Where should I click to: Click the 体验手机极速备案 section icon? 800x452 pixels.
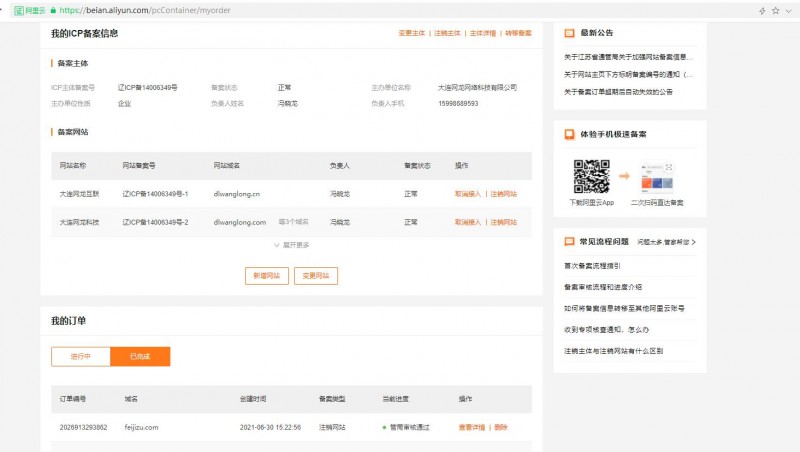pyautogui.click(x=569, y=133)
